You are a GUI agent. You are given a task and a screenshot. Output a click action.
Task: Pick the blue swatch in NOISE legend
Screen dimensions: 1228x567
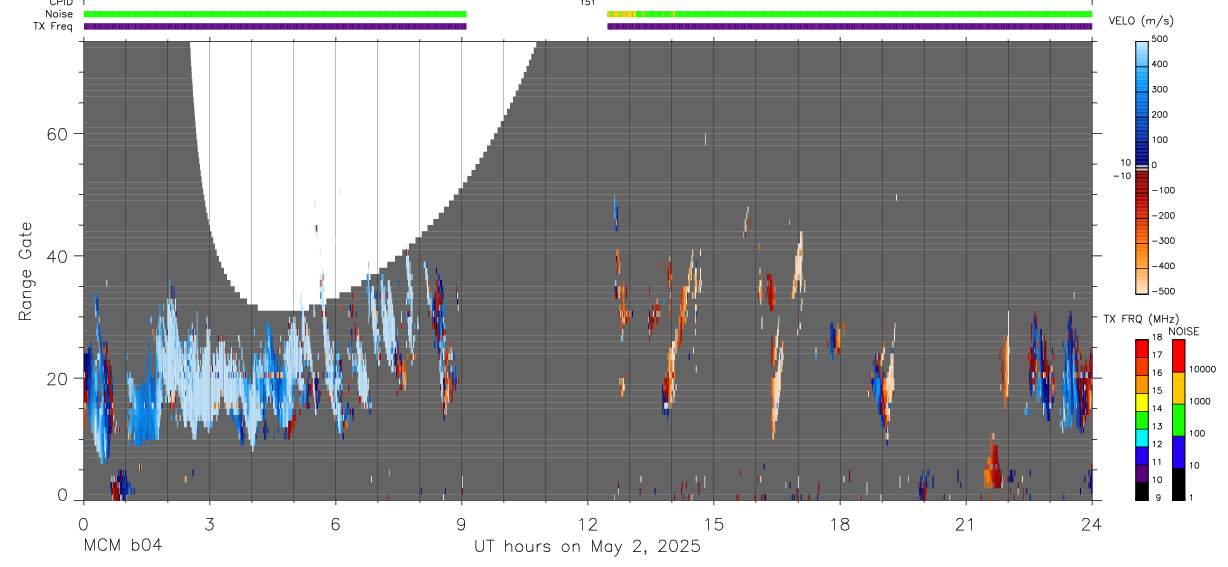click(1178, 452)
